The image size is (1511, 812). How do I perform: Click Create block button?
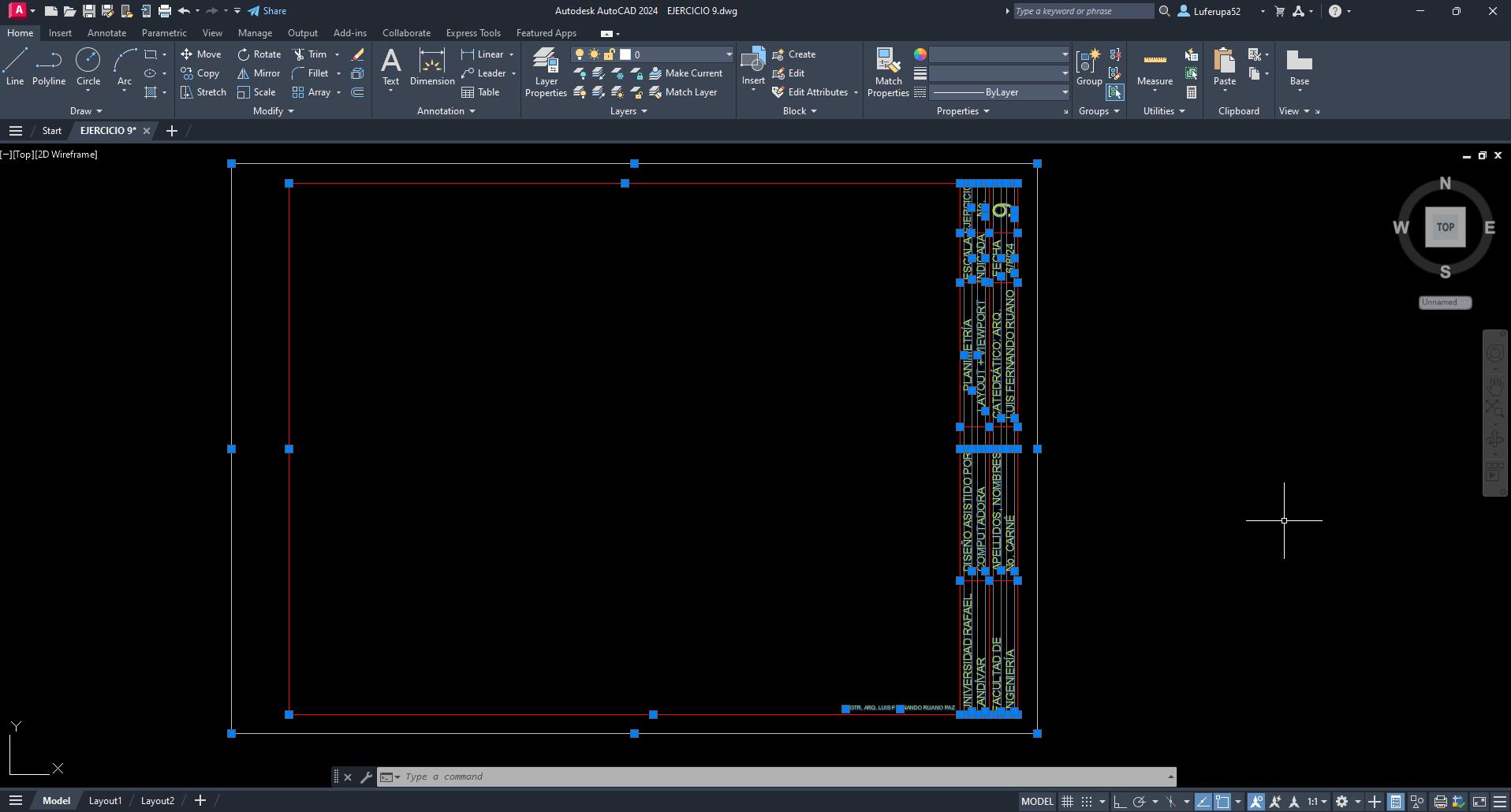[793, 54]
